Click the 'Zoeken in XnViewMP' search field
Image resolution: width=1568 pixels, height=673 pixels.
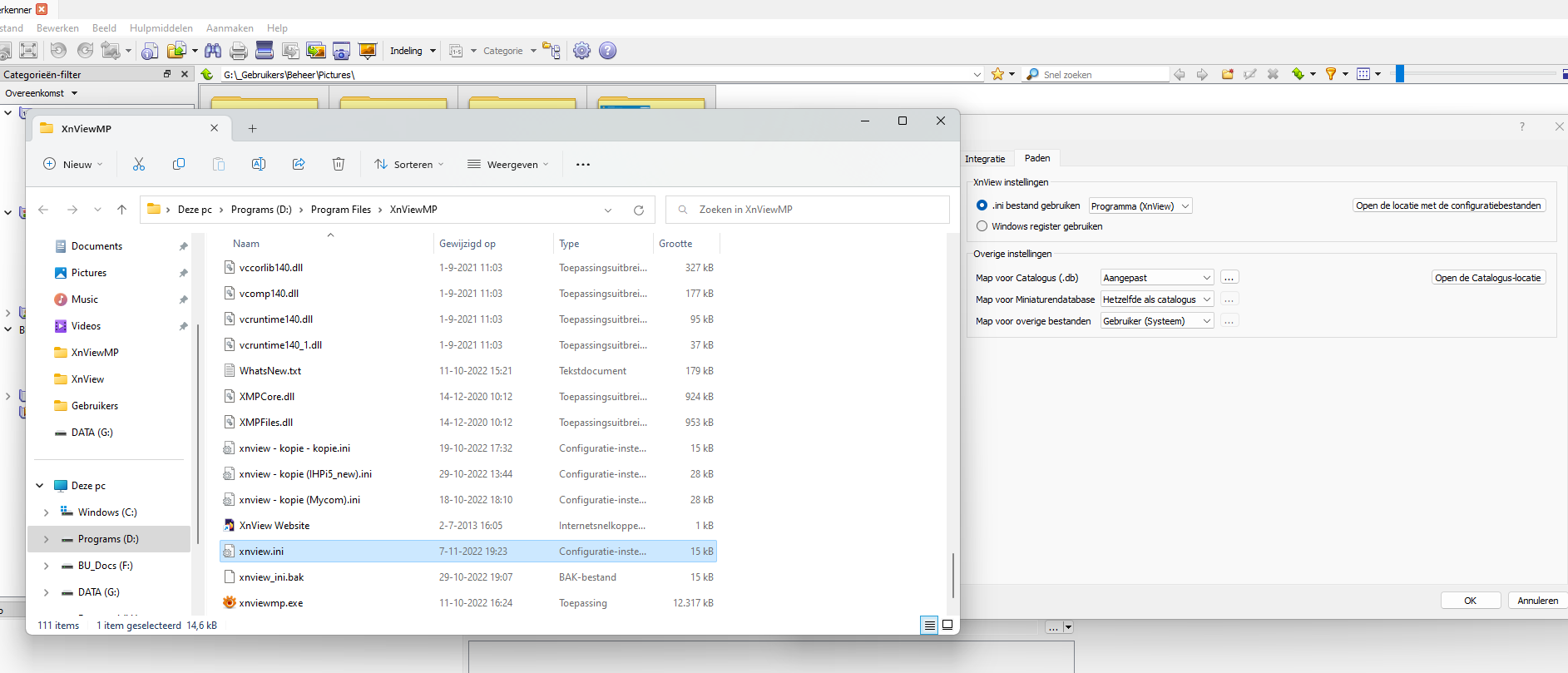[807, 210]
